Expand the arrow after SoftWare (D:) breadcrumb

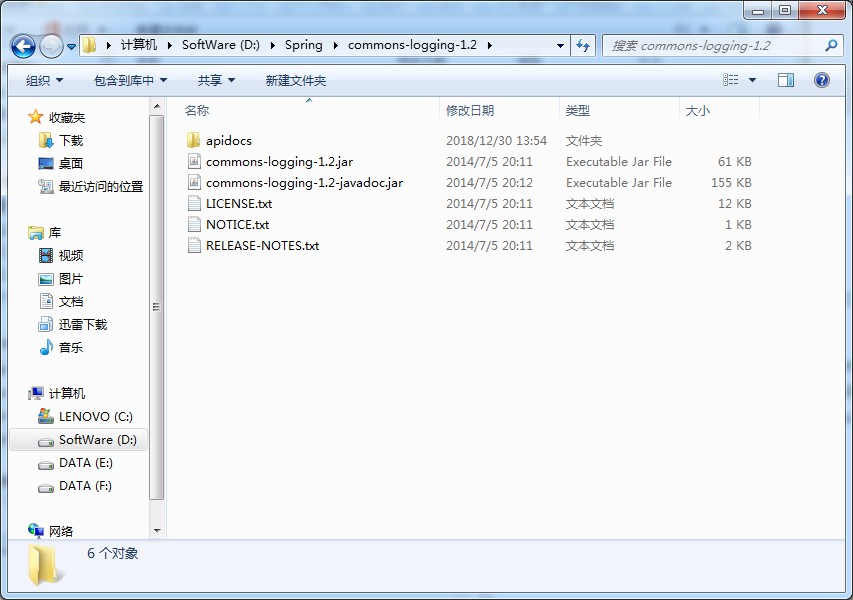pyautogui.click(x=273, y=45)
